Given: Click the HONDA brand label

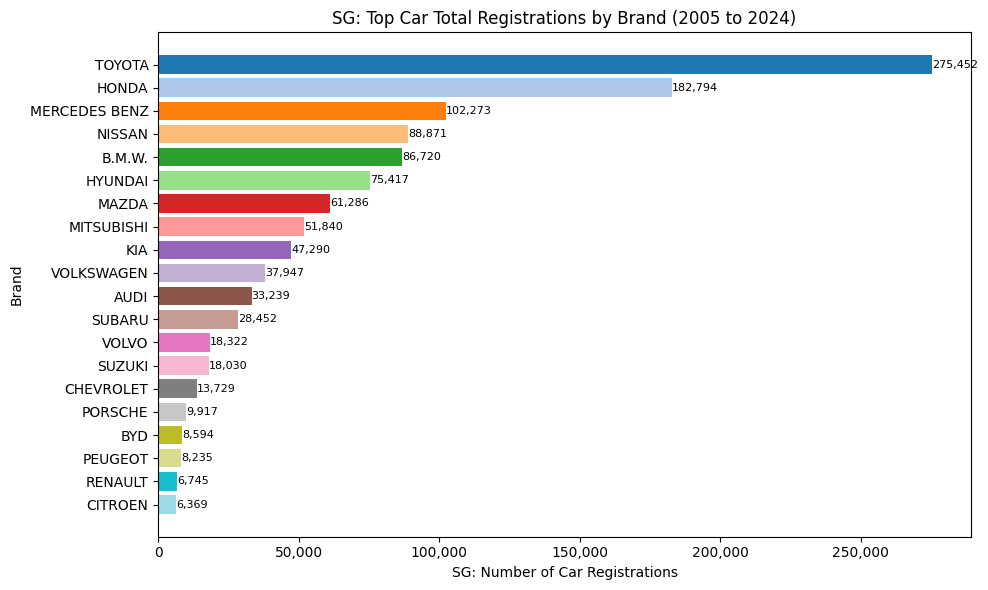Looking at the screenshot, I should (x=122, y=88).
